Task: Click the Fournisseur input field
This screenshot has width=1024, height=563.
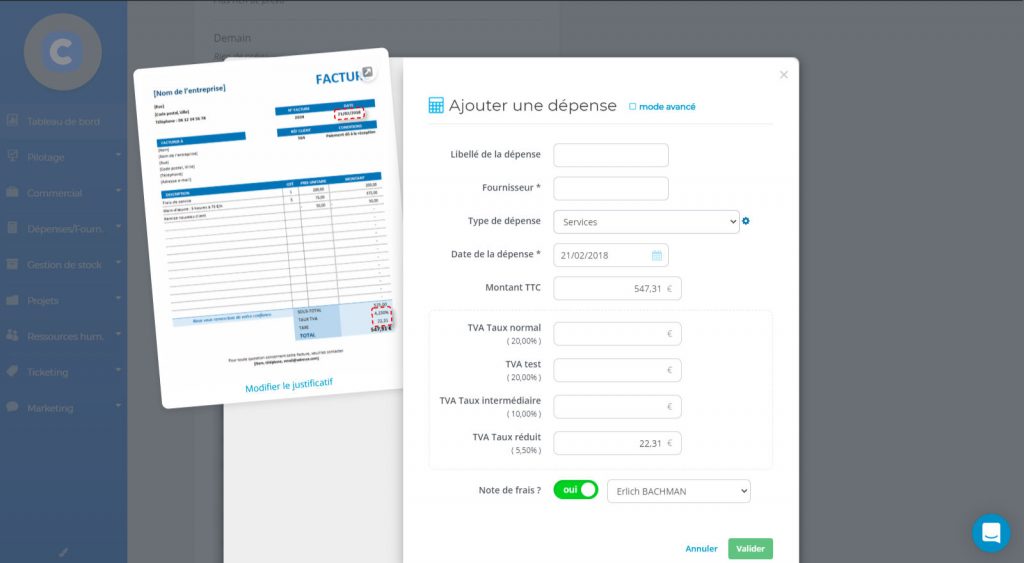Action: [x=610, y=188]
